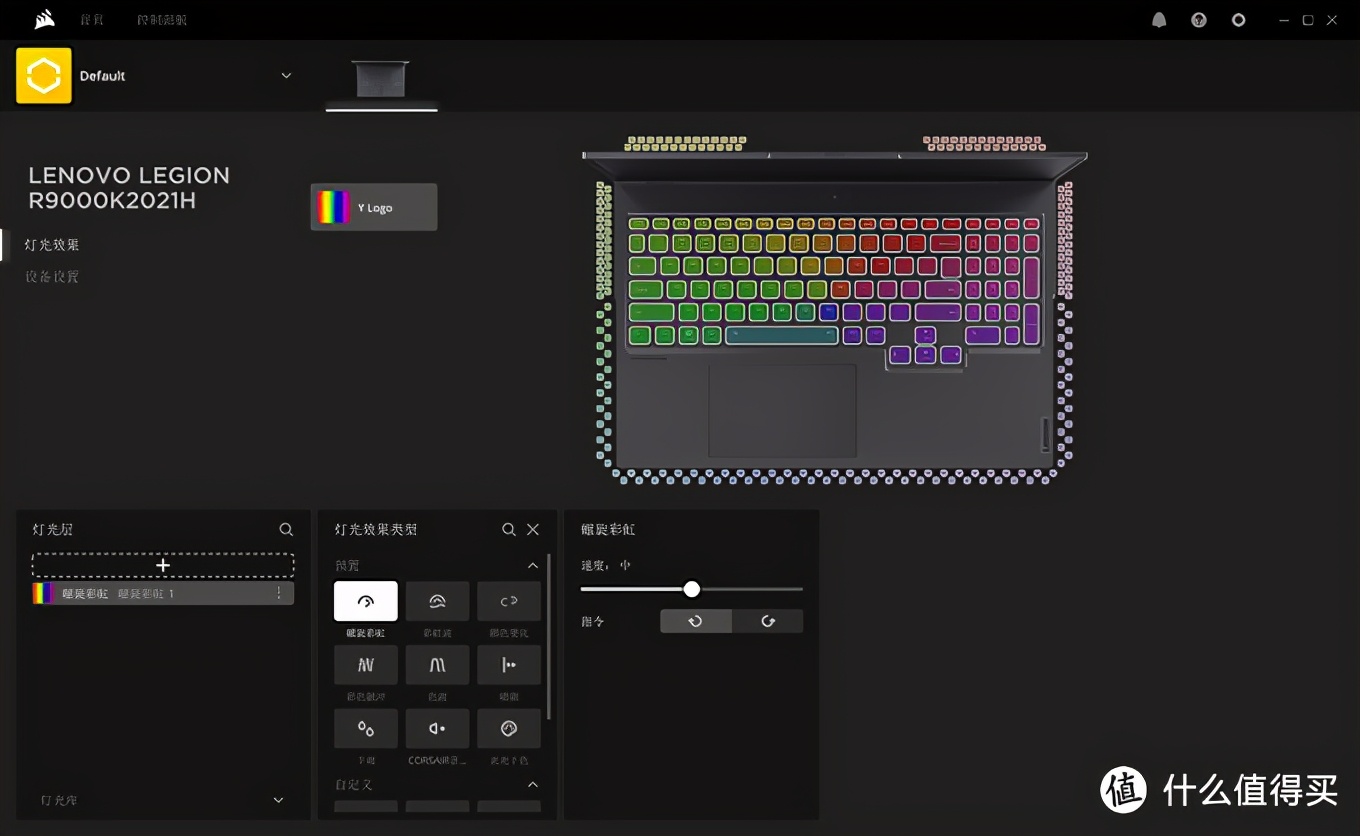Select the CORSAIR preset effect tile
The image size is (1360, 836).
point(437,729)
